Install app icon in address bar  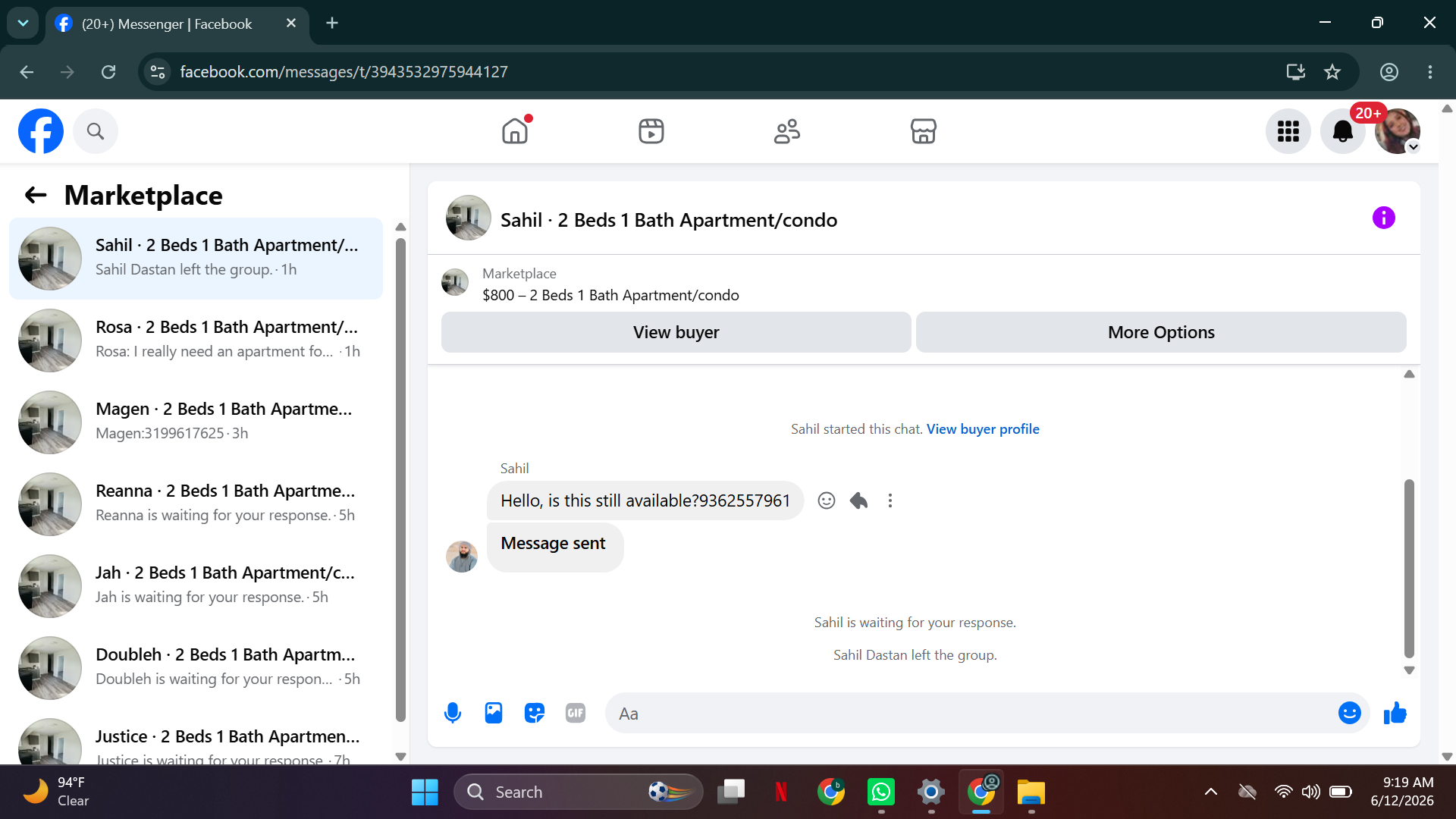click(x=1296, y=72)
